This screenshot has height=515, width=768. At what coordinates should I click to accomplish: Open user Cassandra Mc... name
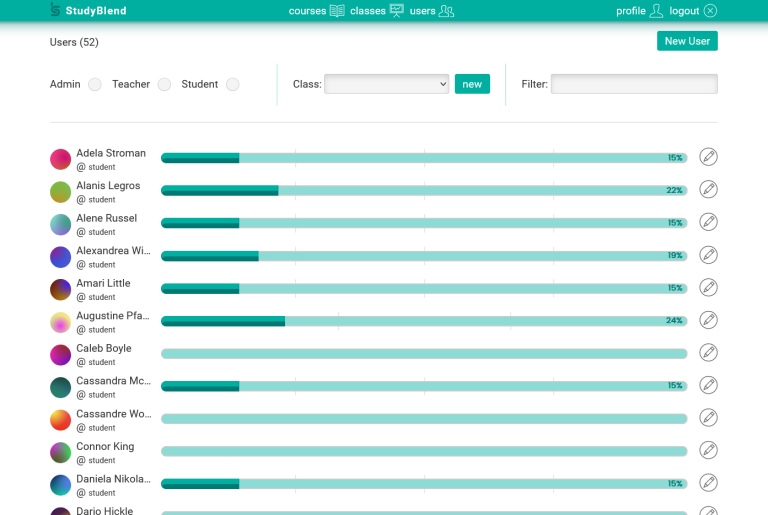tap(114, 381)
